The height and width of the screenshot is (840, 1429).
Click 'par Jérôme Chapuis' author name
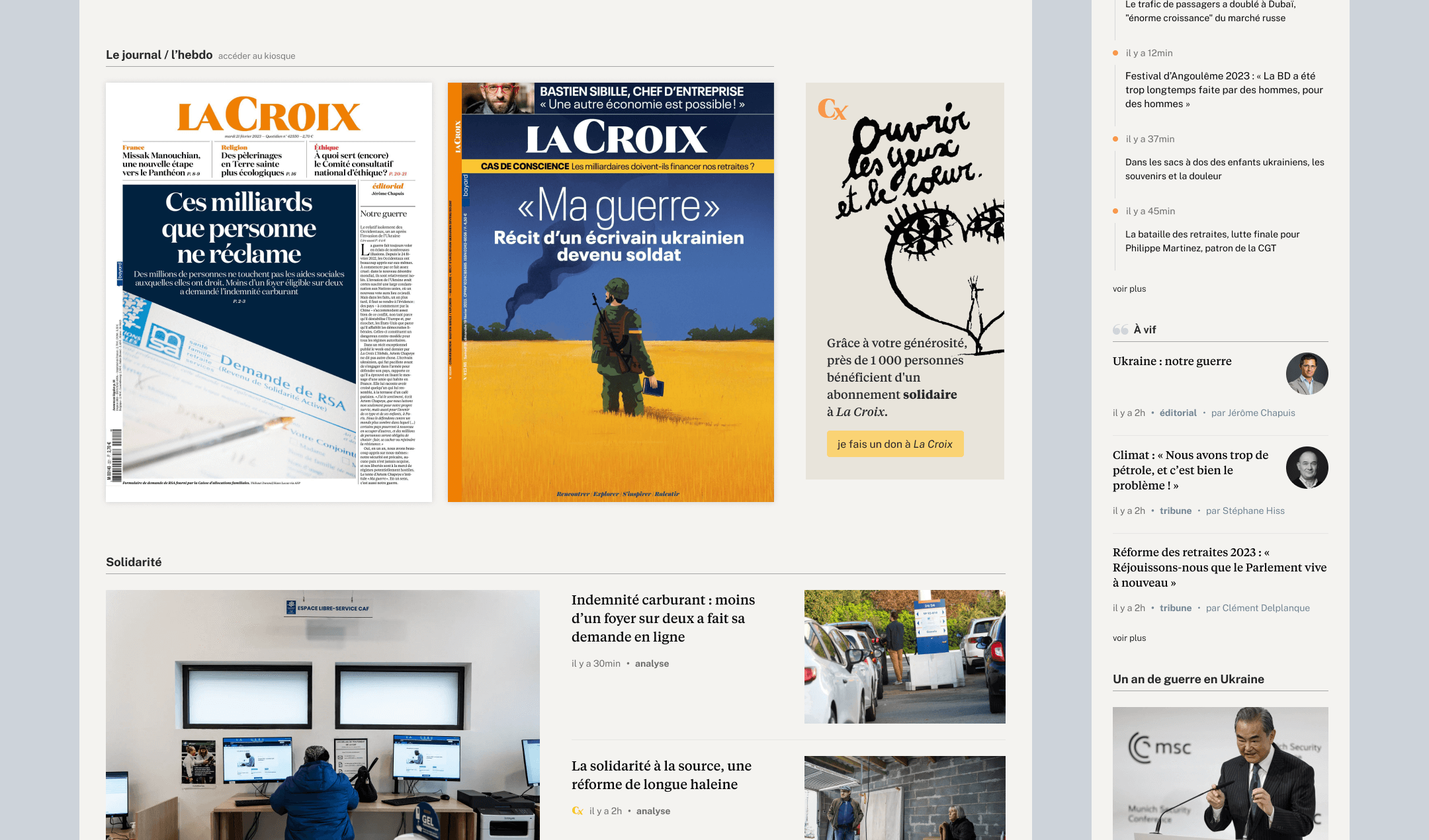pyautogui.click(x=1253, y=413)
